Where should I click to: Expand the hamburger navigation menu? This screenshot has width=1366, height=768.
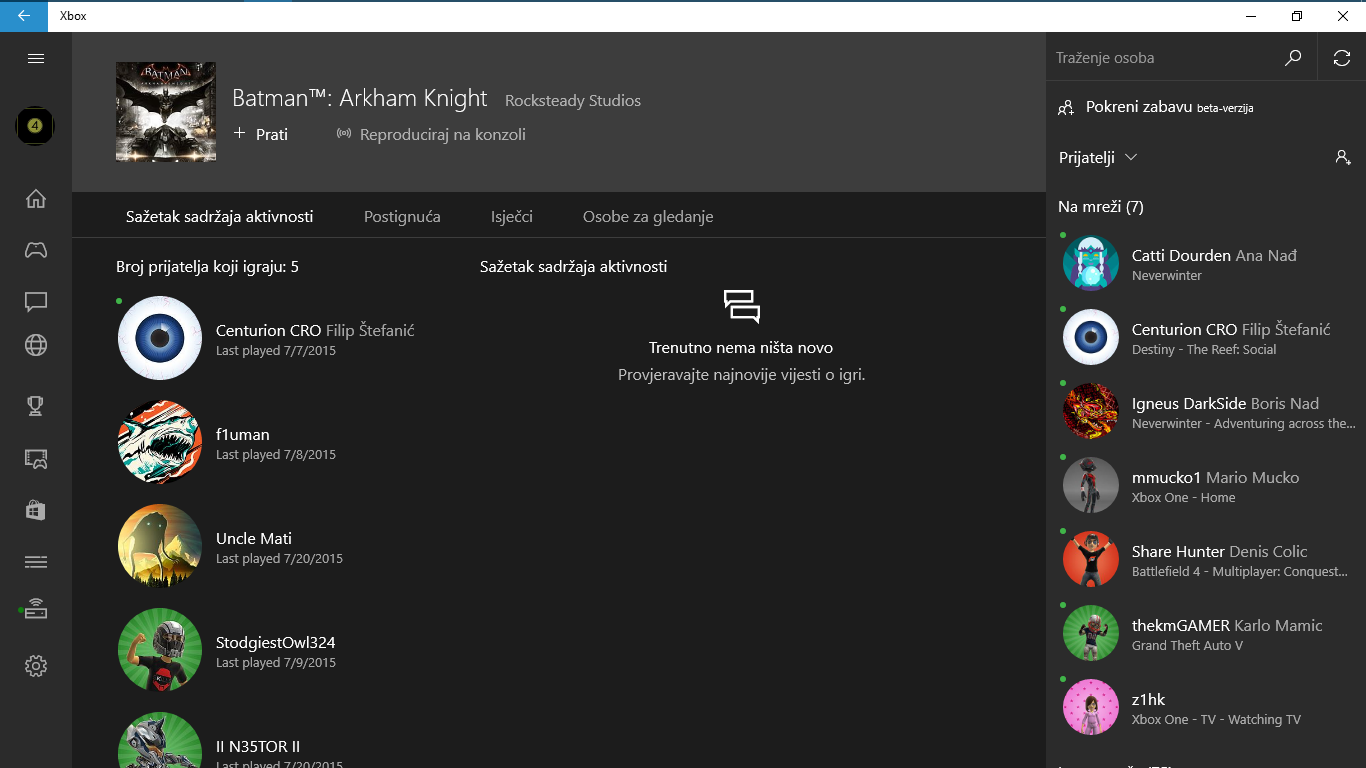36,58
